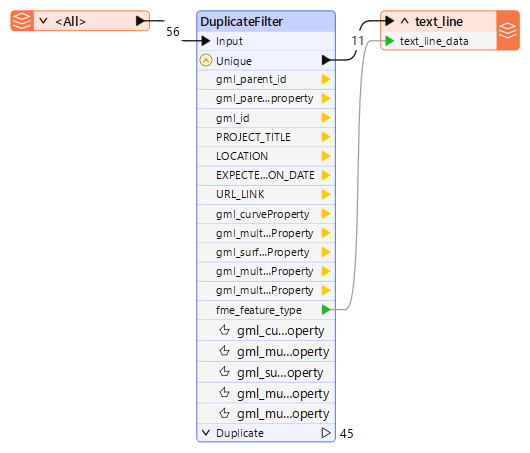Collapse the Unique port attribute list
The image size is (530, 453).
pyautogui.click(x=206, y=61)
